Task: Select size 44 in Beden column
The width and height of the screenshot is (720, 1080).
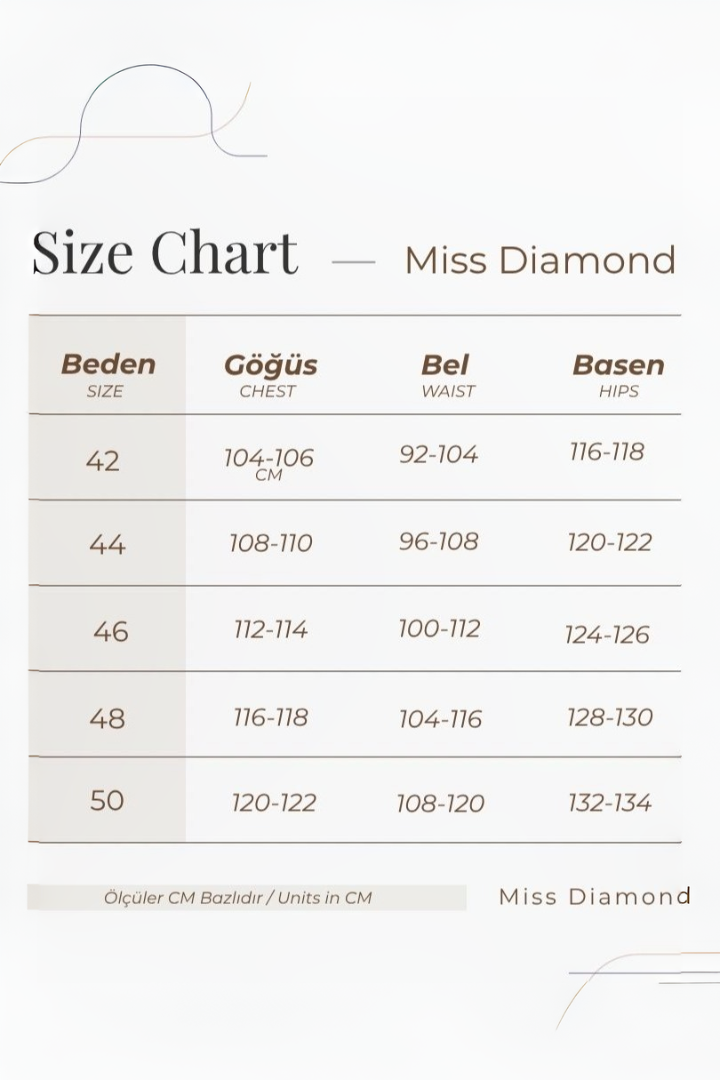Action: (107, 544)
